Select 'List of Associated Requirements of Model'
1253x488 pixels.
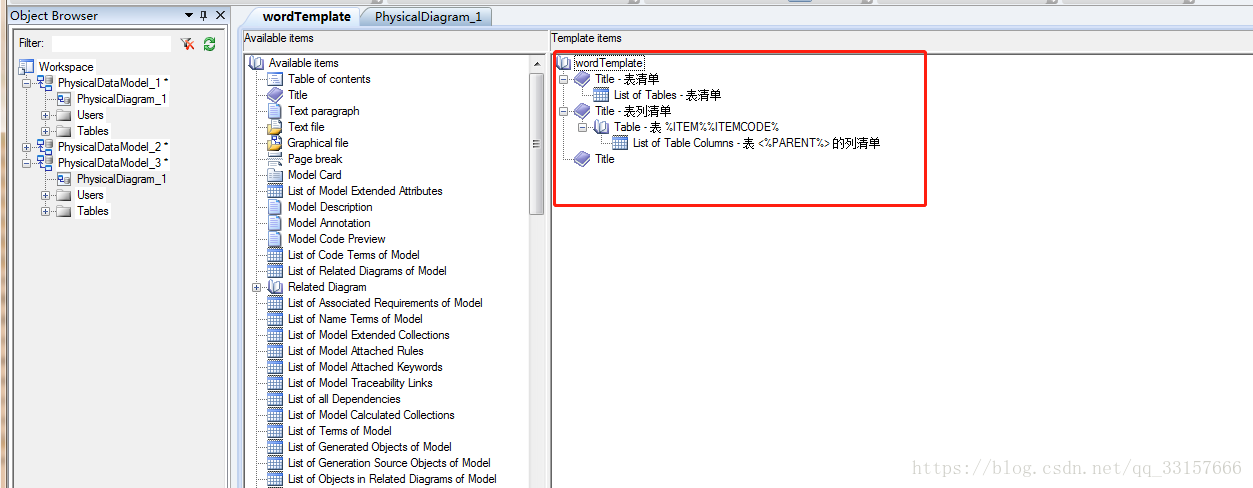click(385, 303)
